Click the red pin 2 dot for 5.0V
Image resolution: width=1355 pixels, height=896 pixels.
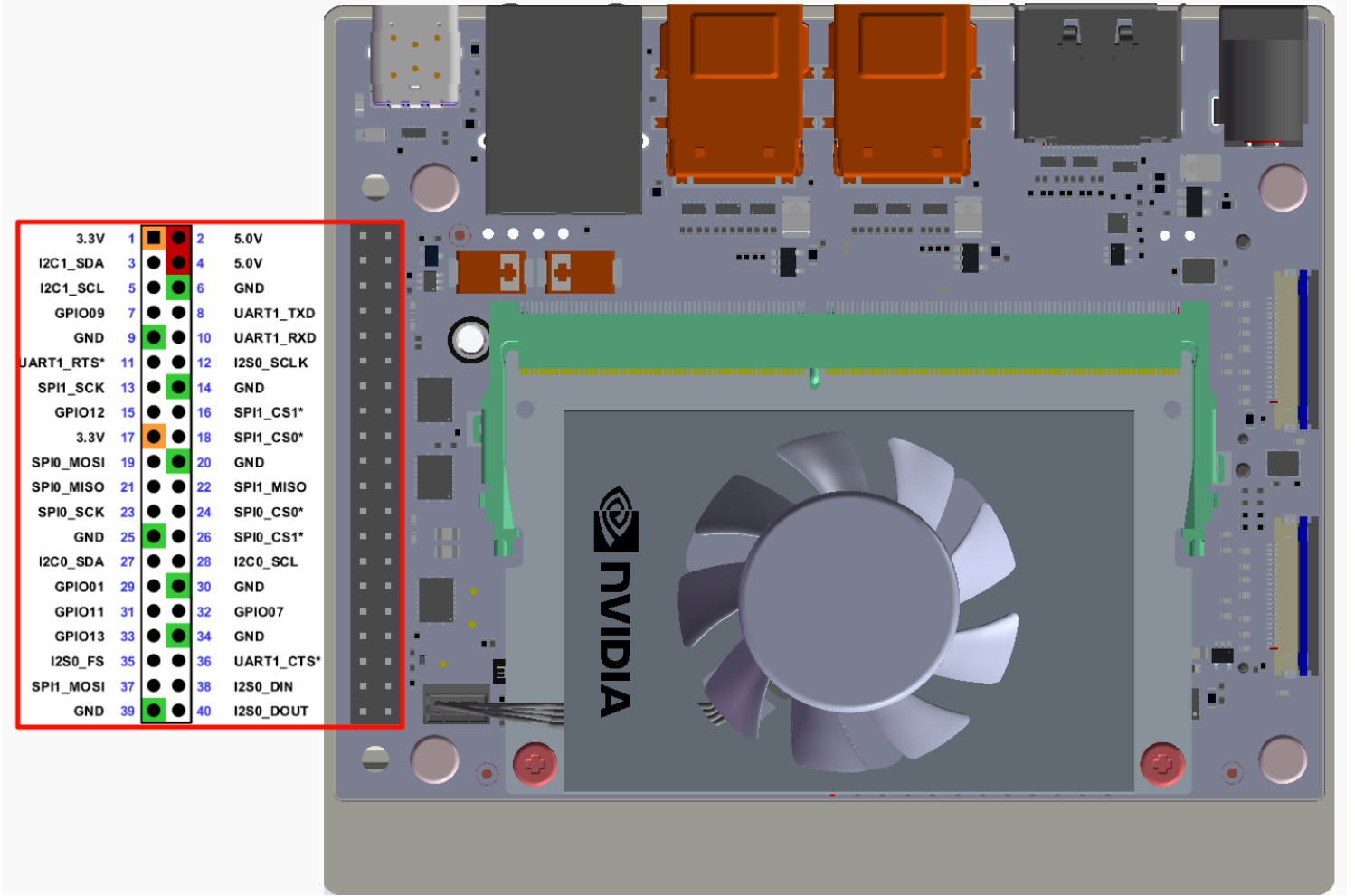coord(179,239)
